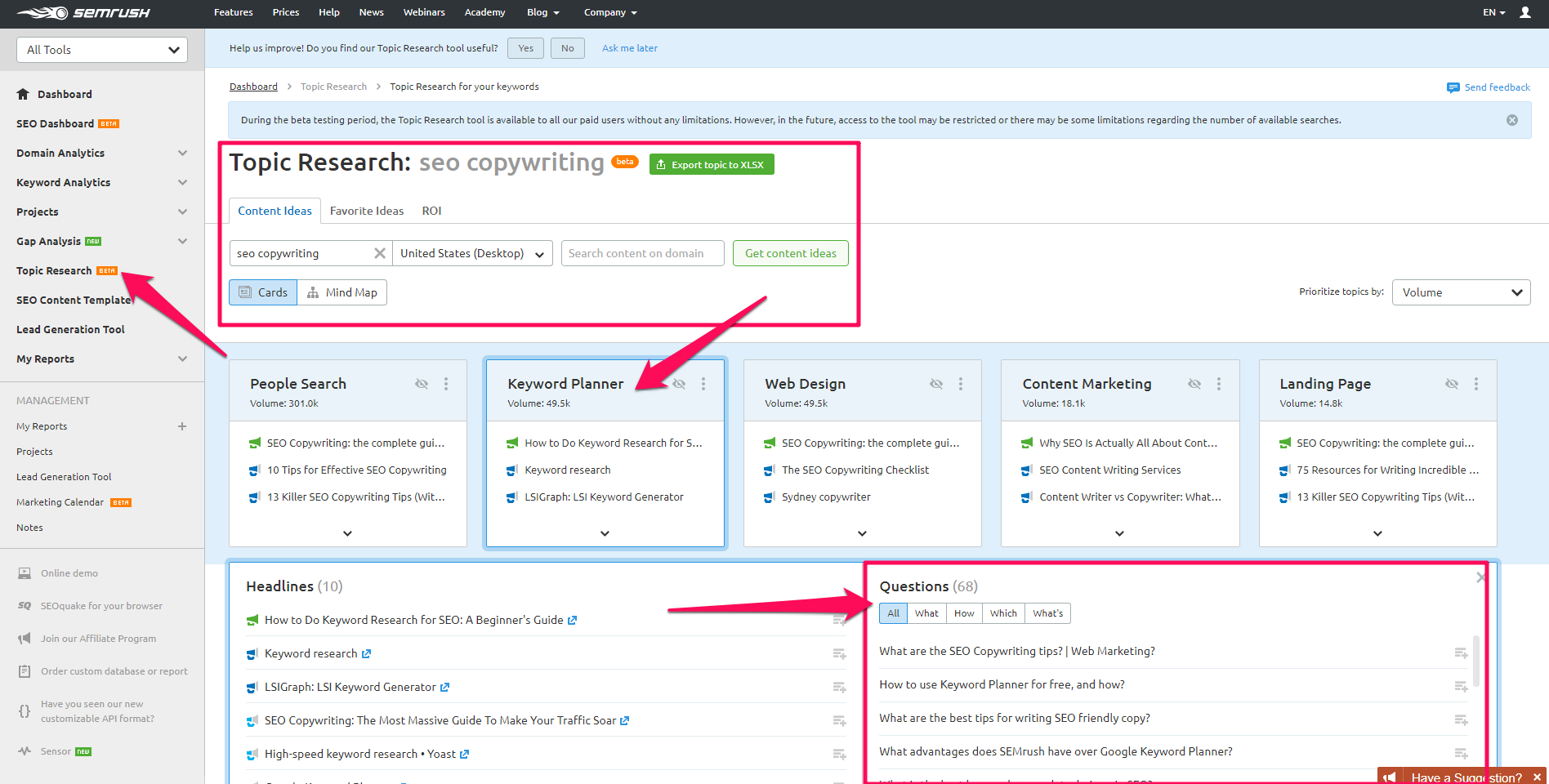Switch to the Favorite Ideas tab

367,211
